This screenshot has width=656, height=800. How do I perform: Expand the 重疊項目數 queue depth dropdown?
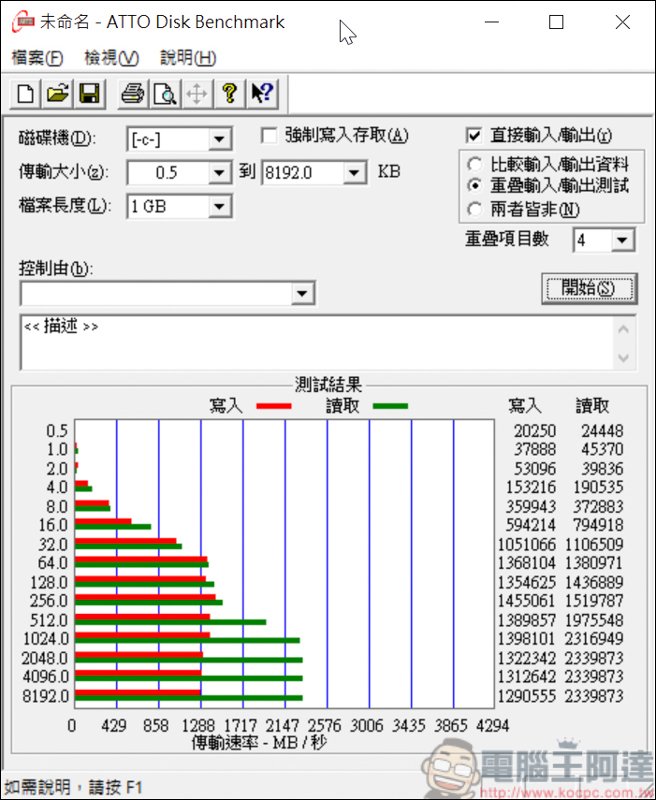tap(622, 240)
